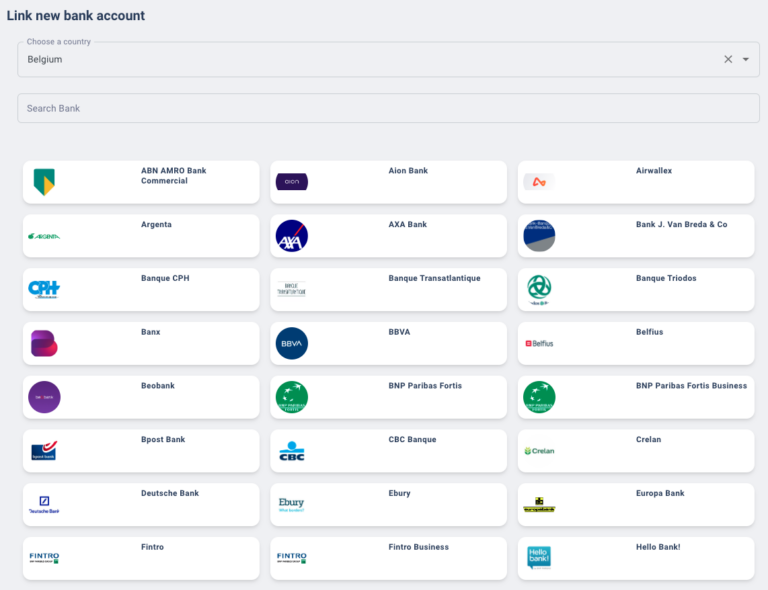Select Crelan name text
This screenshot has width=768, height=590.
[648, 440]
